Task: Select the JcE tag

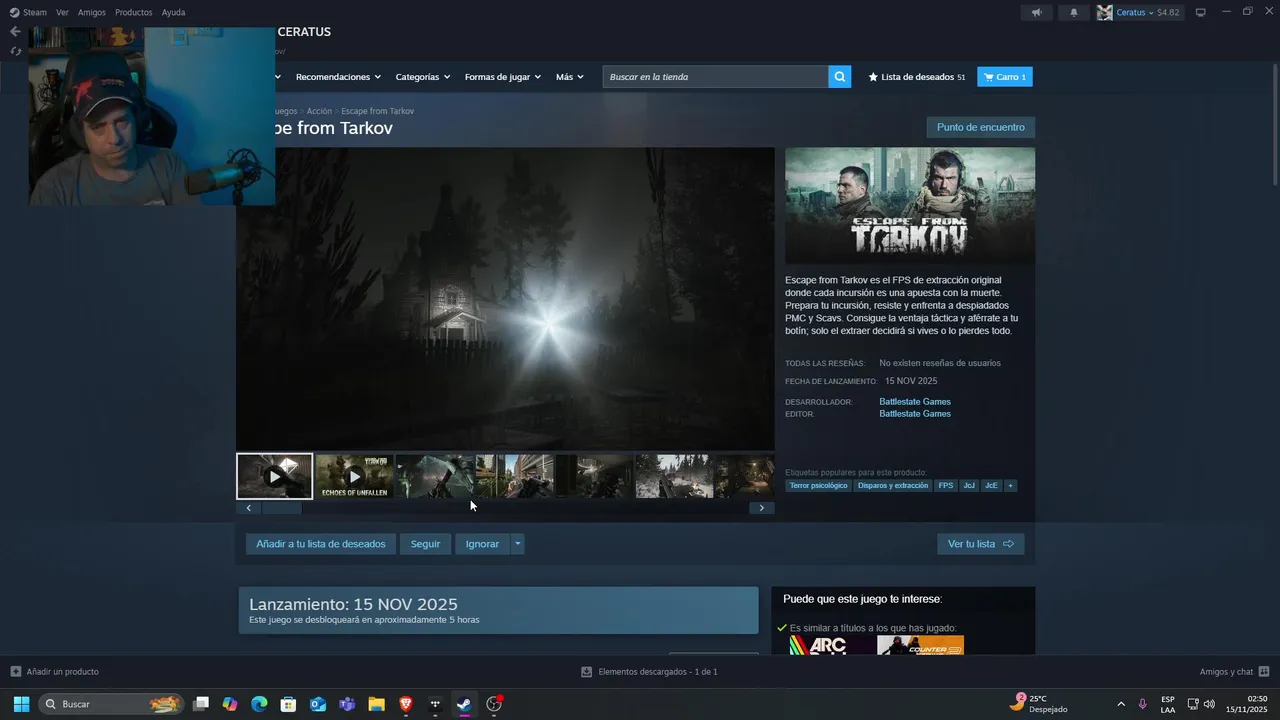Action: coord(991,486)
